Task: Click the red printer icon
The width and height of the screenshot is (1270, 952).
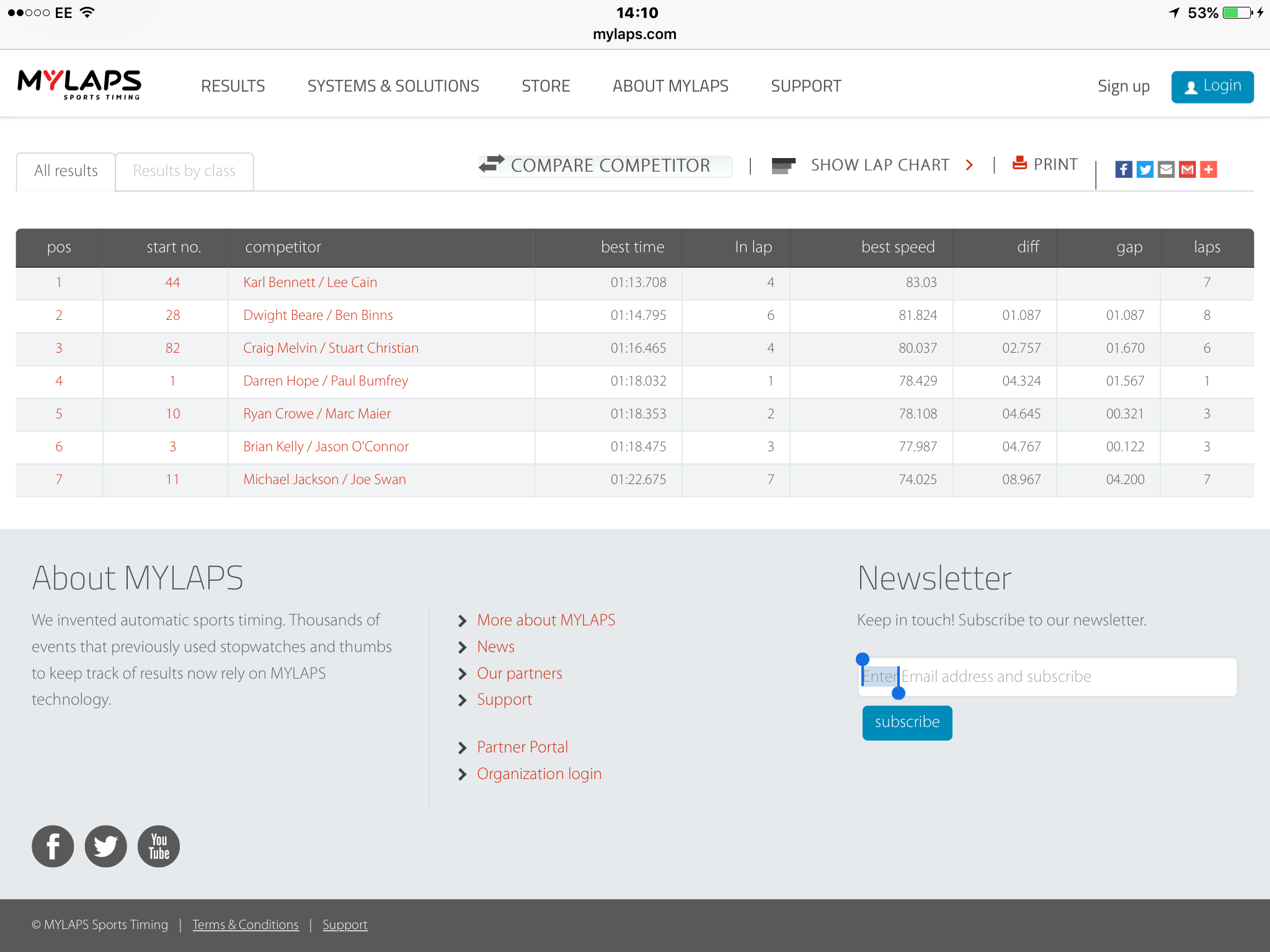Action: pos(1019,163)
